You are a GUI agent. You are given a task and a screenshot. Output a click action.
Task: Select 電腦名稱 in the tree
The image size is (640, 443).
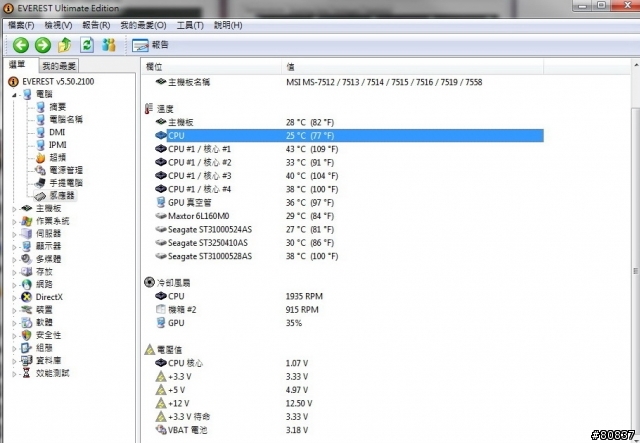point(66,120)
